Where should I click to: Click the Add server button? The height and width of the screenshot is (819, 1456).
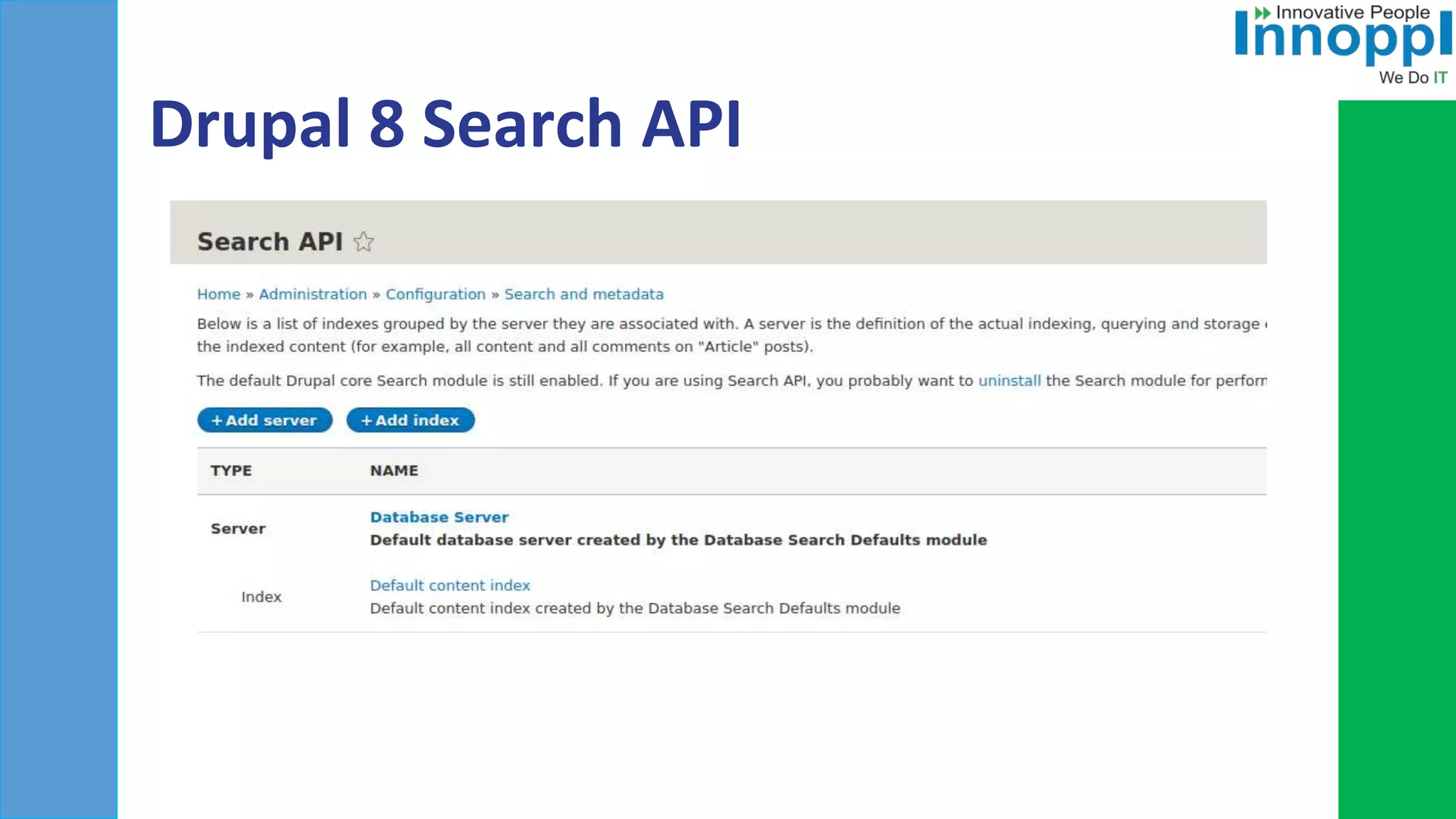[x=264, y=420]
